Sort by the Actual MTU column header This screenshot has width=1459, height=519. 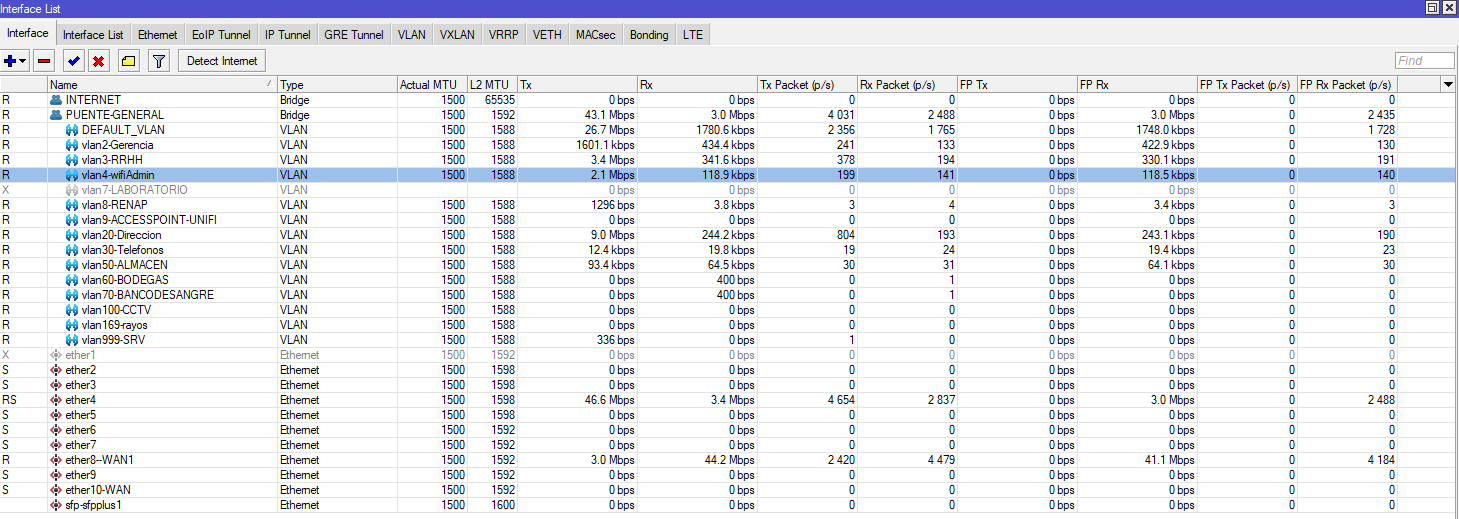[x=432, y=85]
